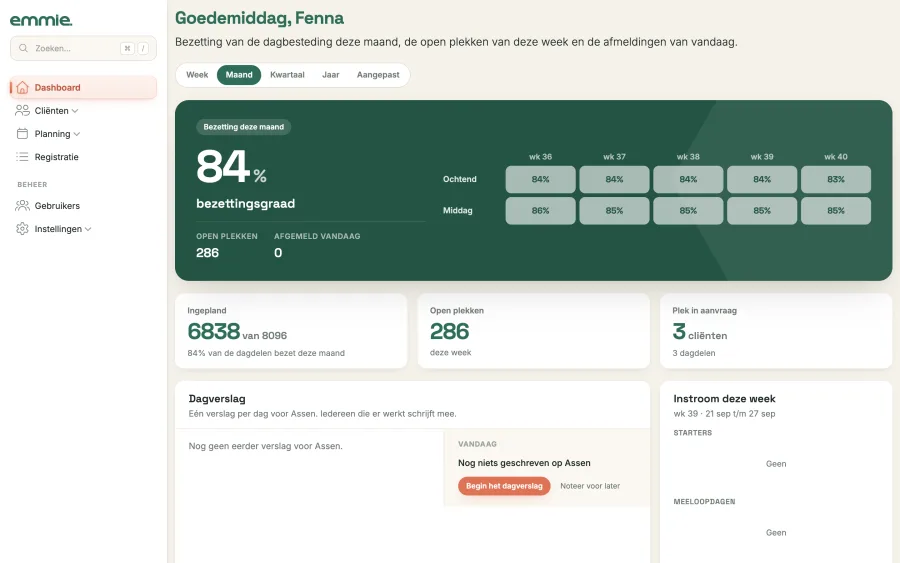The height and width of the screenshot is (563, 900).
Task: Click the Dashboard home icon
Action: pos(22,87)
